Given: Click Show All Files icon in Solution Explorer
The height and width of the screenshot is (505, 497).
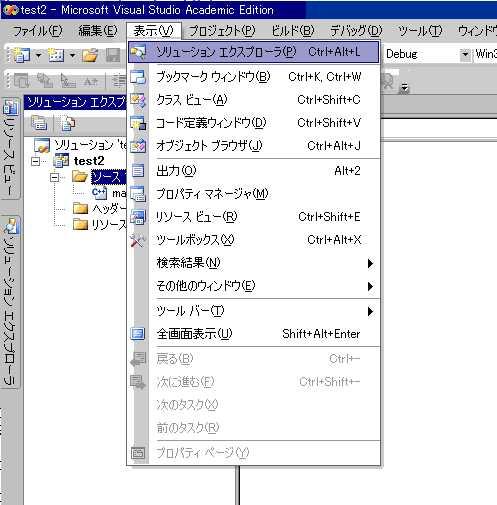Looking at the screenshot, I should coord(68,123).
